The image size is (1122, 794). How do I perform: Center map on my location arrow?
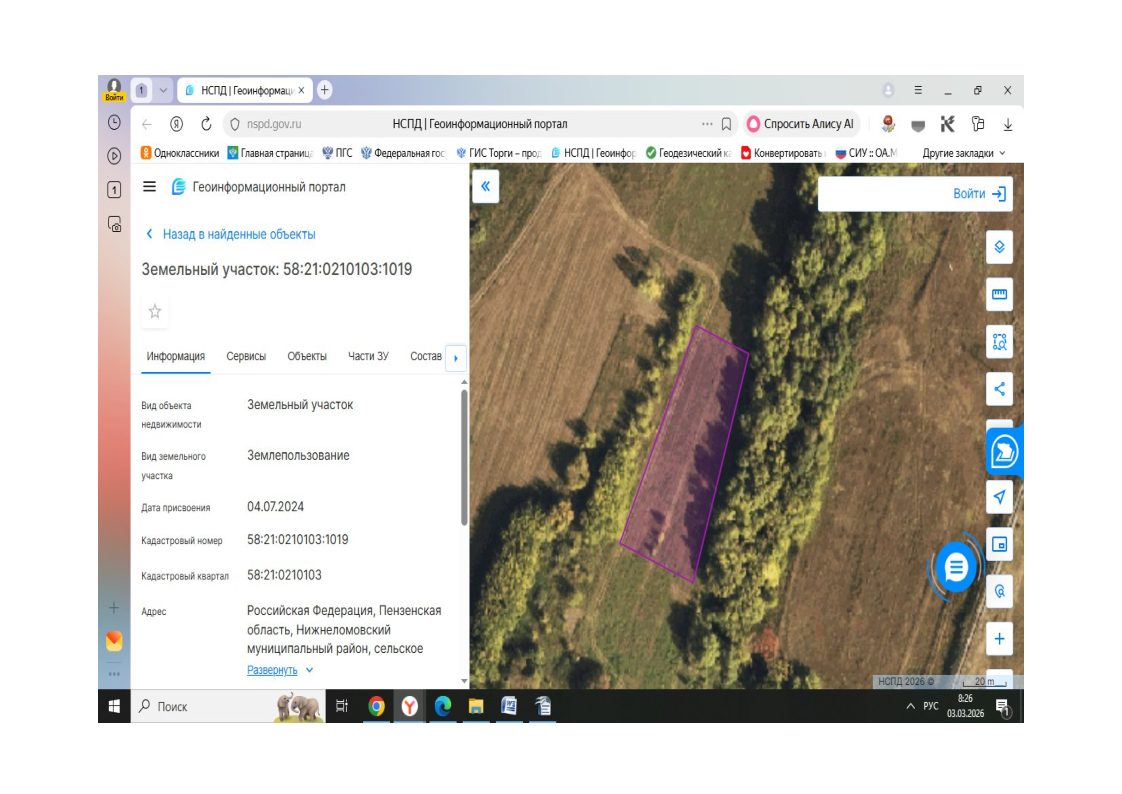point(999,496)
